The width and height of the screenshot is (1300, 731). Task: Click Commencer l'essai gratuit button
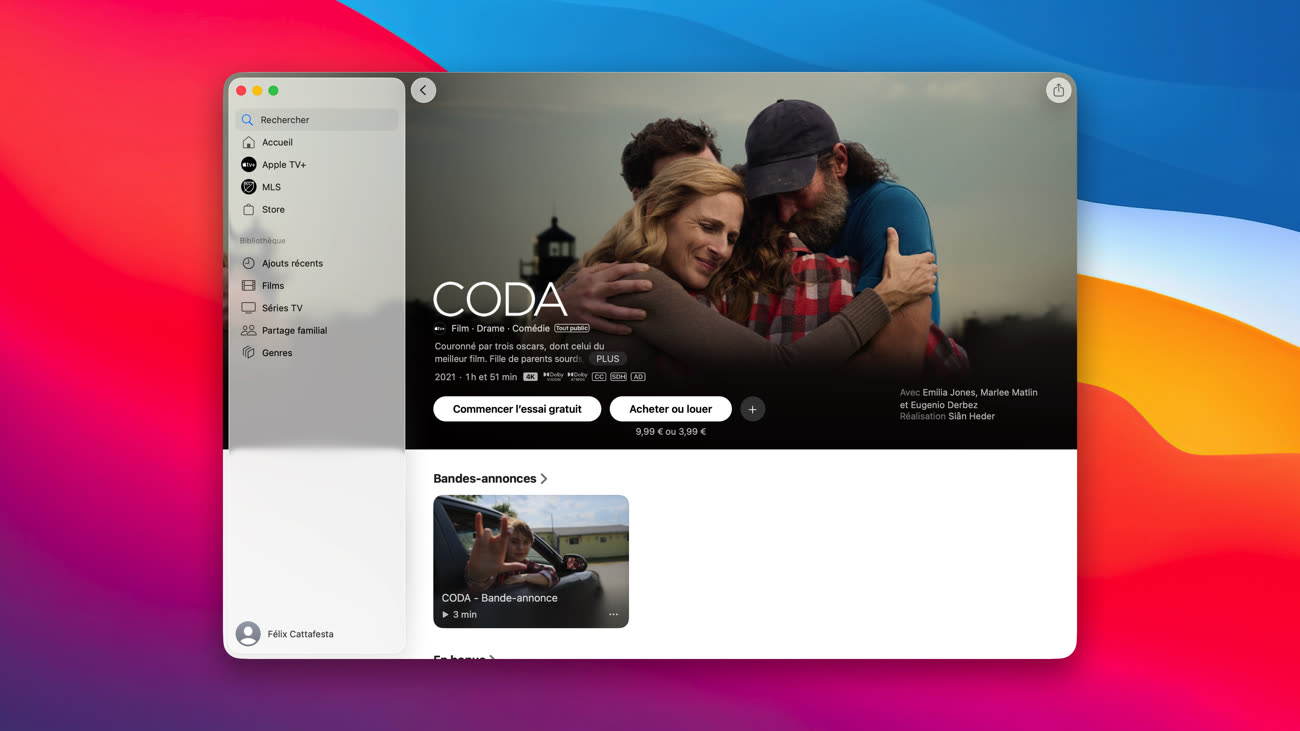pos(517,409)
